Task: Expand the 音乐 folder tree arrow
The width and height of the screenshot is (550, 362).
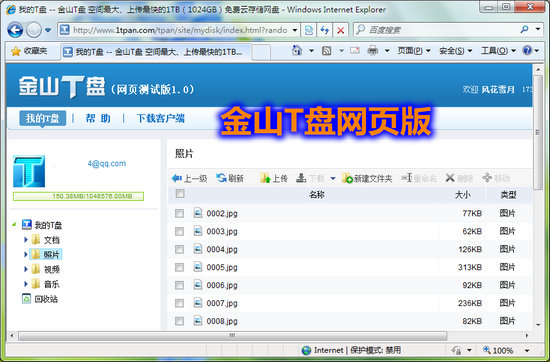Action: (x=26, y=284)
